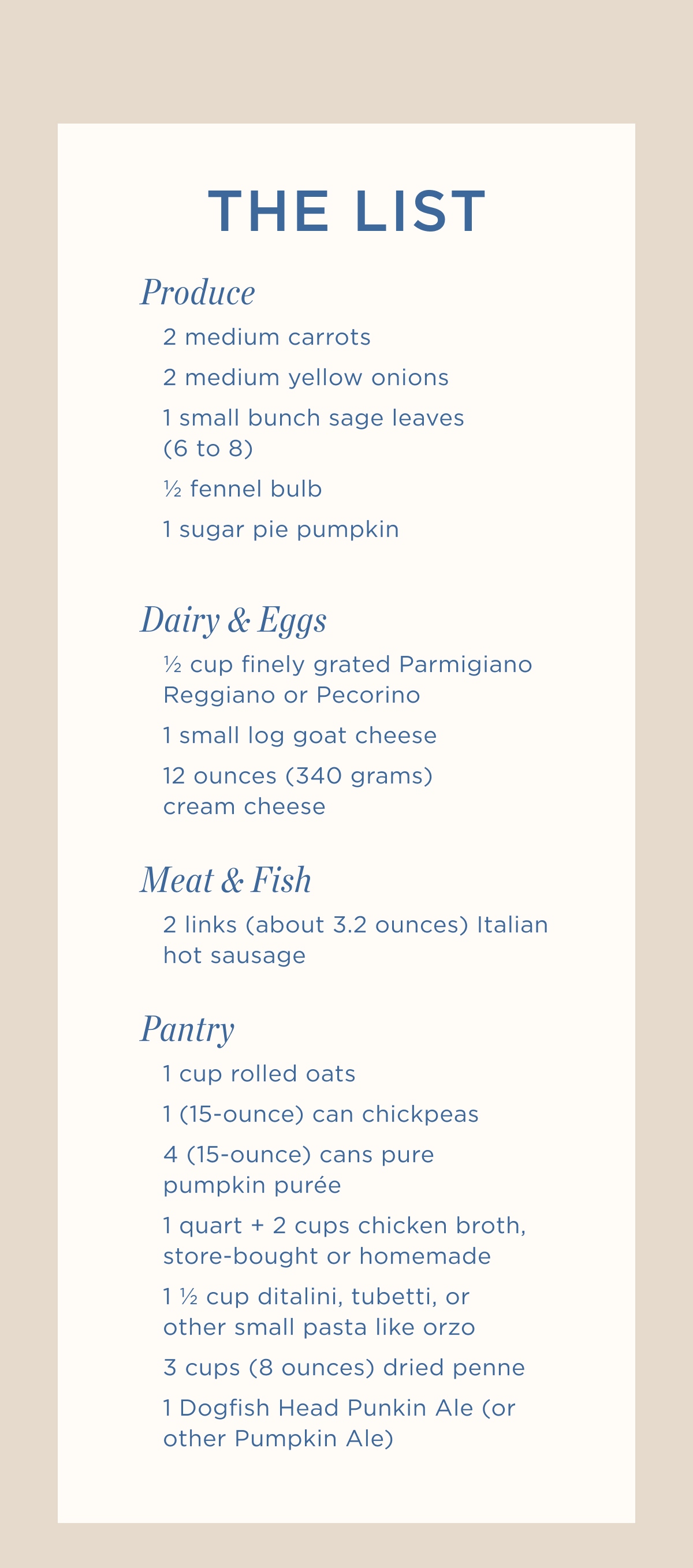Click the Parmigiano Reggiano or Pecorino item
This screenshot has width=693, height=1568.
pos(348,680)
